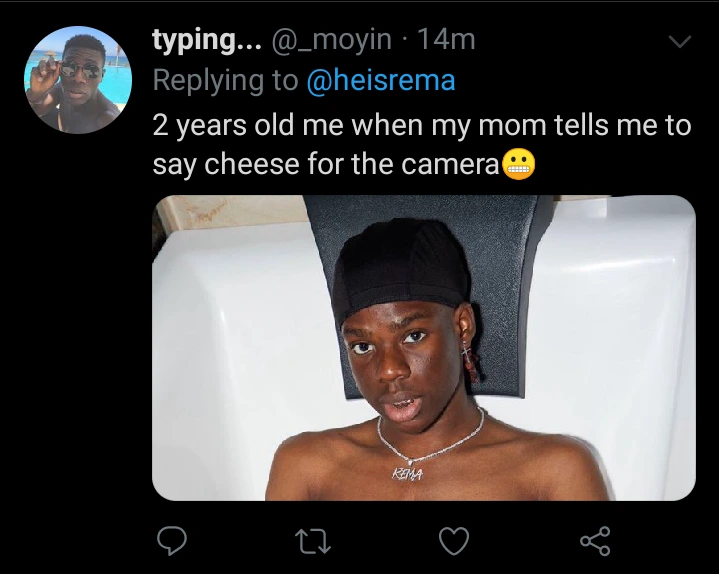This screenshot has height=574, width=719.
Task: Click the dot separator before 14m
Action: [404, 39]
